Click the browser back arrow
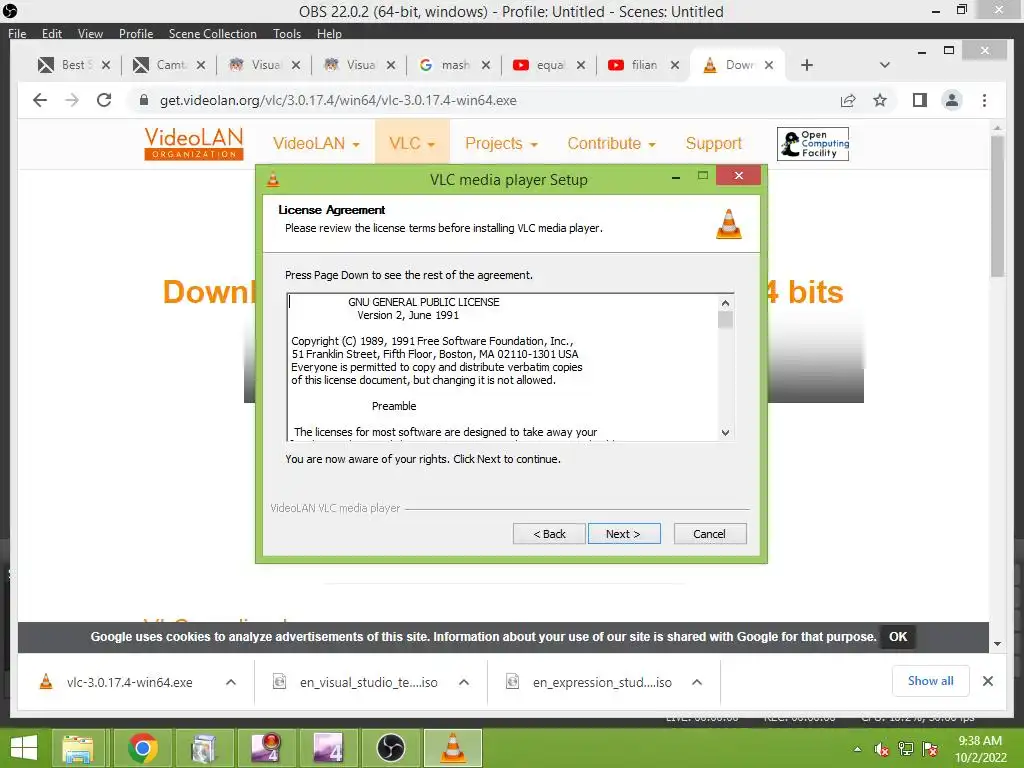 click(40, 100)
